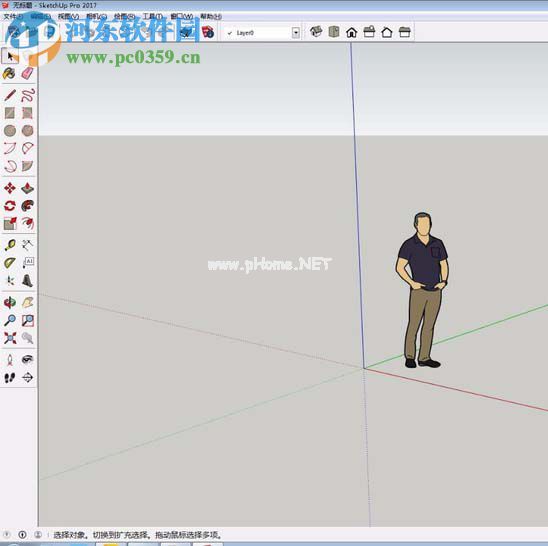Select the standing human figure component

(422, 290)
